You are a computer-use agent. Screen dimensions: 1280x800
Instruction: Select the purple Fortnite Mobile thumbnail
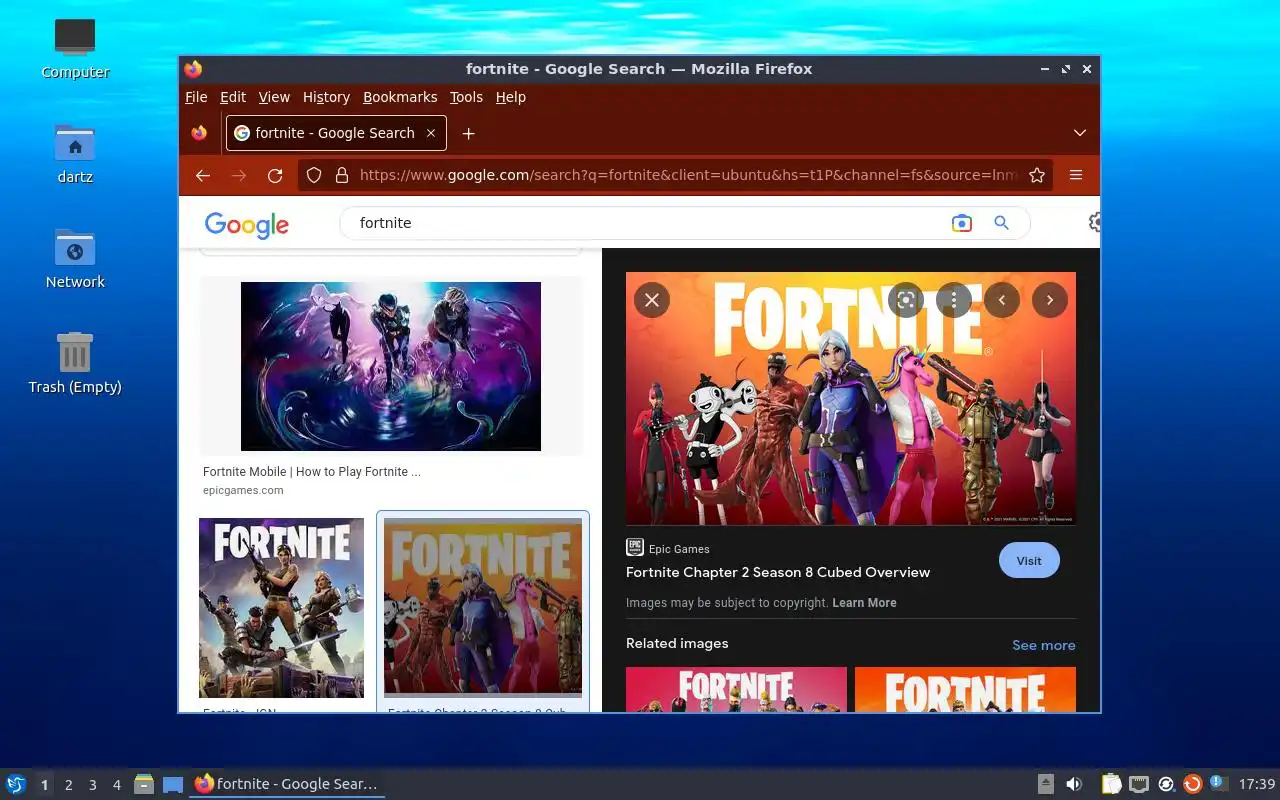pyautogui.click(x=391, y=366)
